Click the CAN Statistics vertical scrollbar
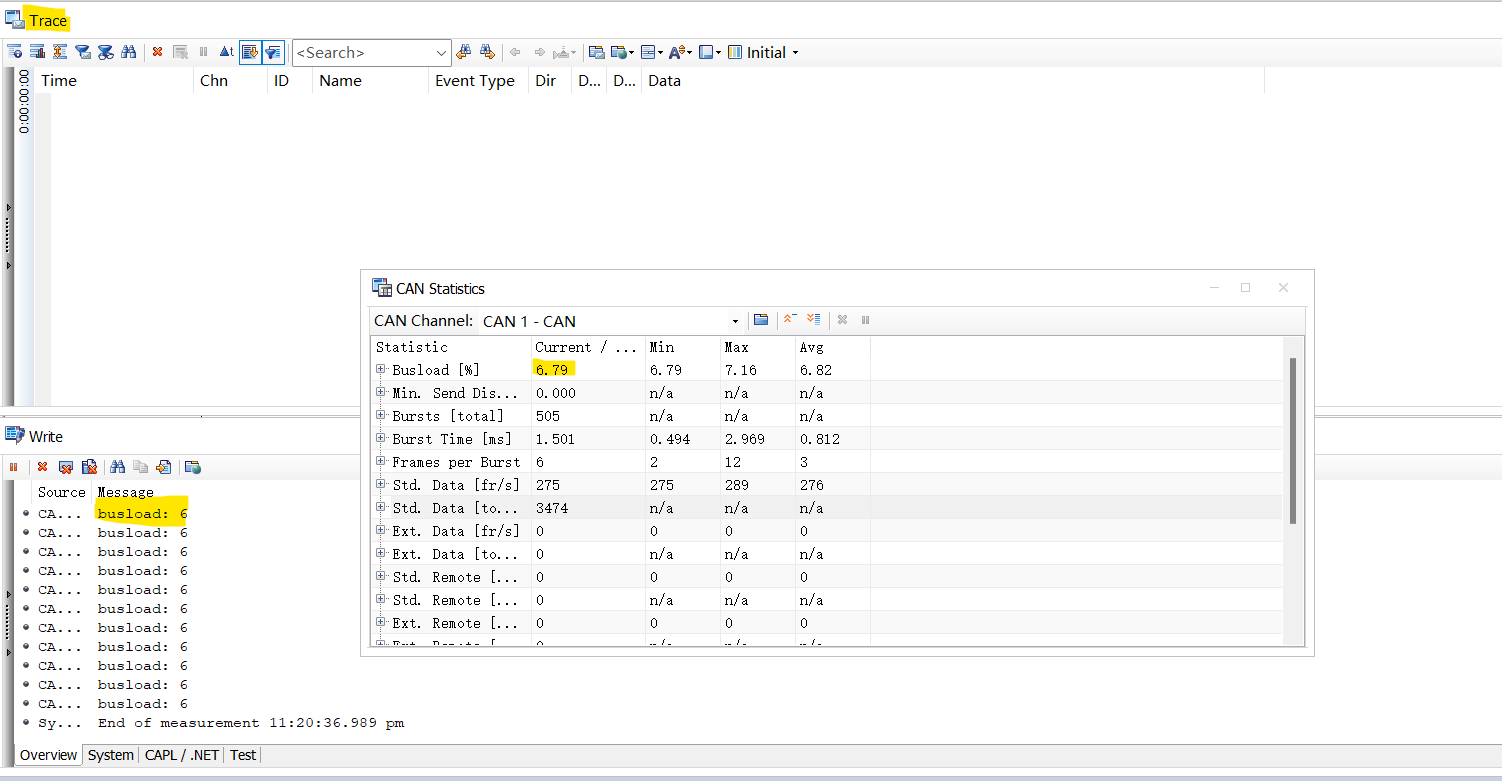The height and width of the screenshot is (781, 1502). pyautogui.click(x=1293, y=440)
